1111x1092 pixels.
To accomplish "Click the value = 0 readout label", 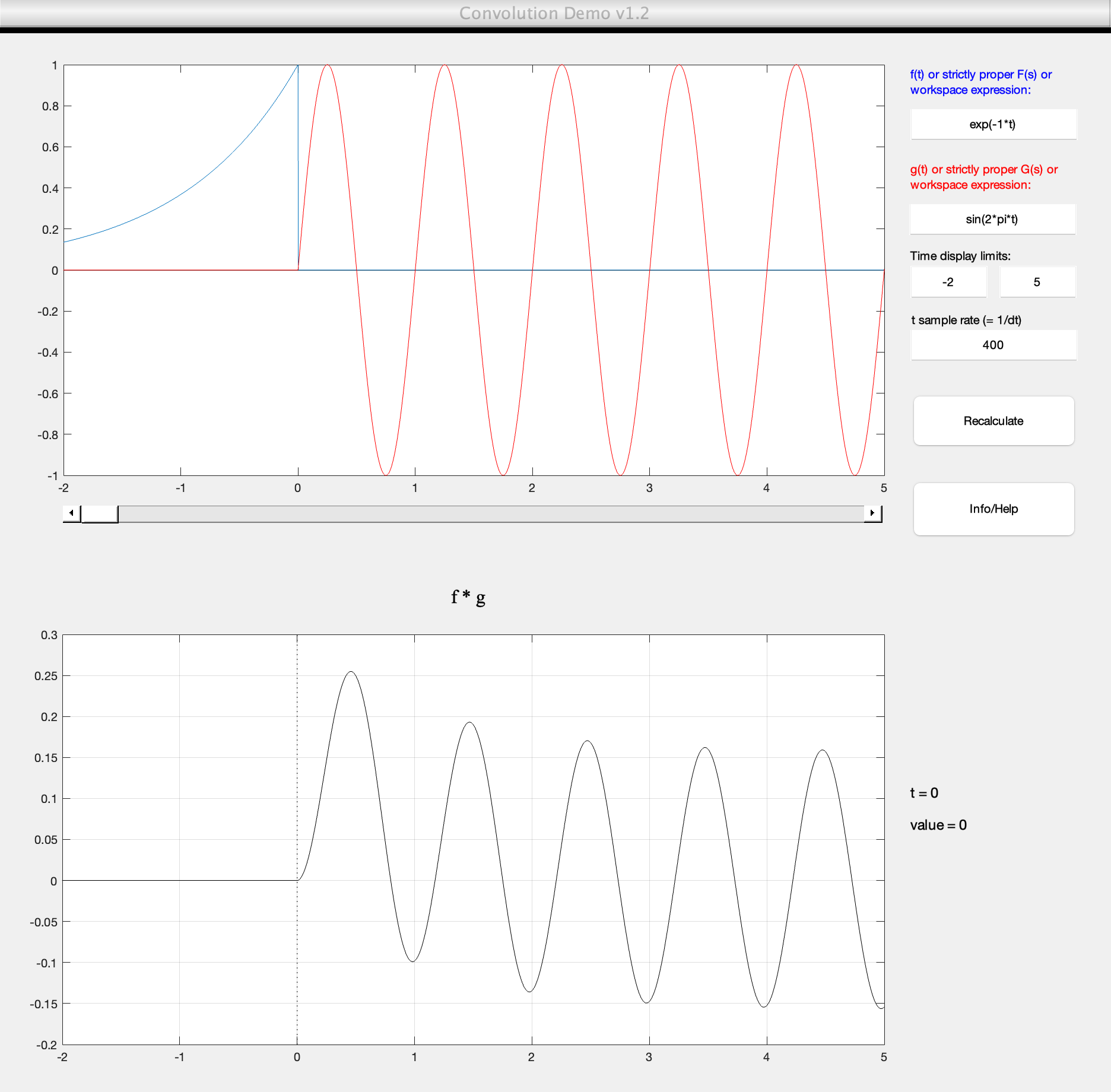I will pyautogui.click(x=938, y=824).
